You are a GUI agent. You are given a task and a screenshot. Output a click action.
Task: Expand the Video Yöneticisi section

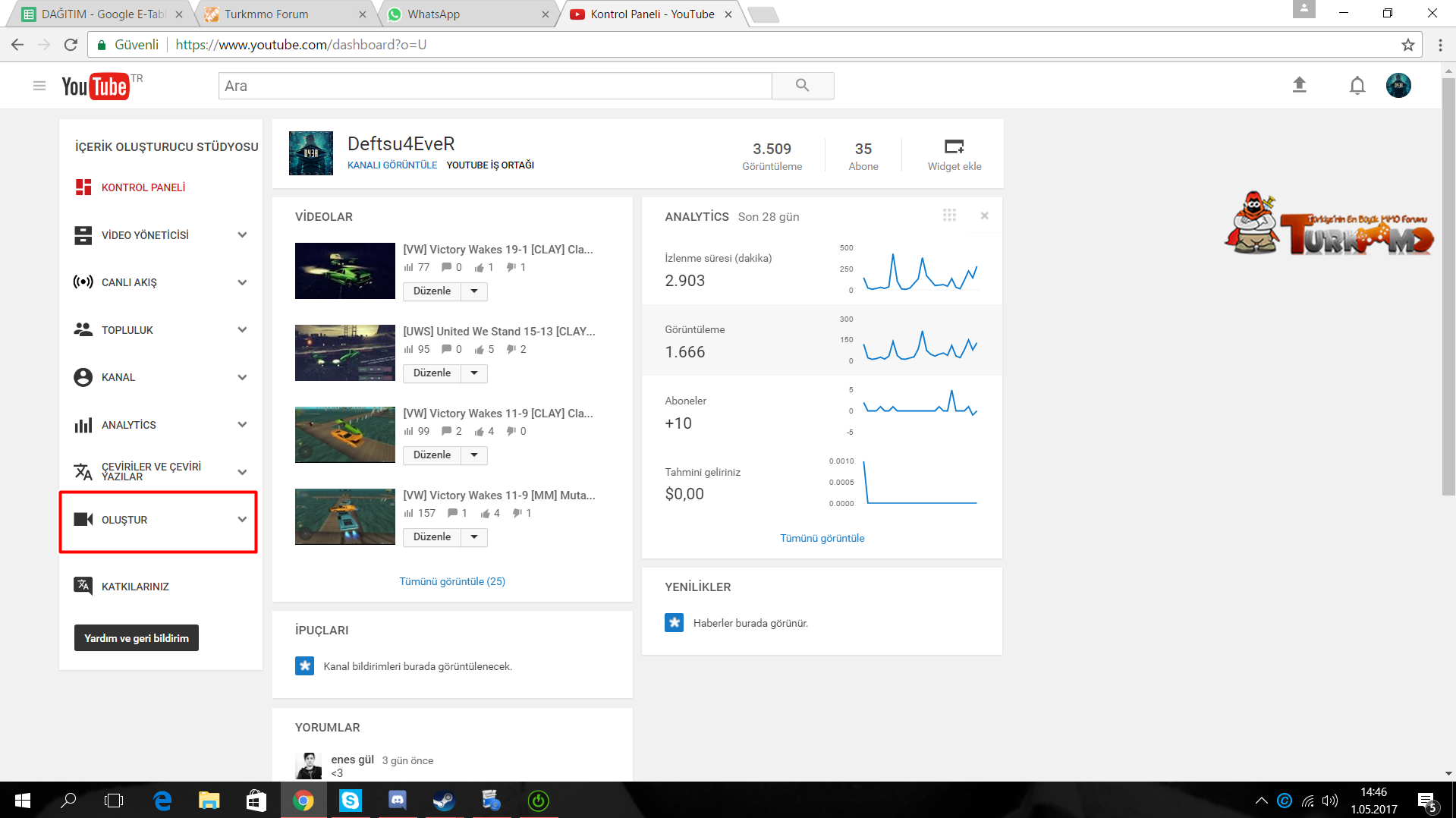click(x=242, y=235)
